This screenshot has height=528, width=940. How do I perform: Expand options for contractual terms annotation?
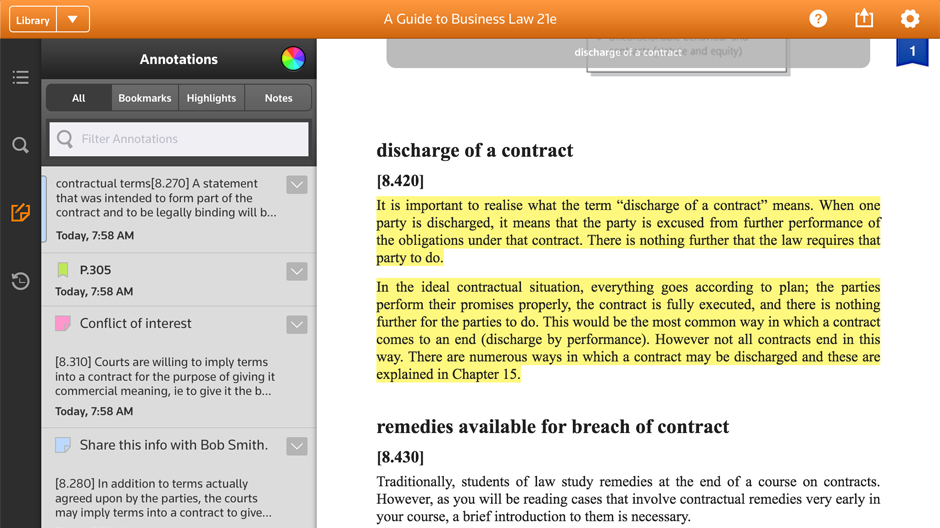point(297,185)
